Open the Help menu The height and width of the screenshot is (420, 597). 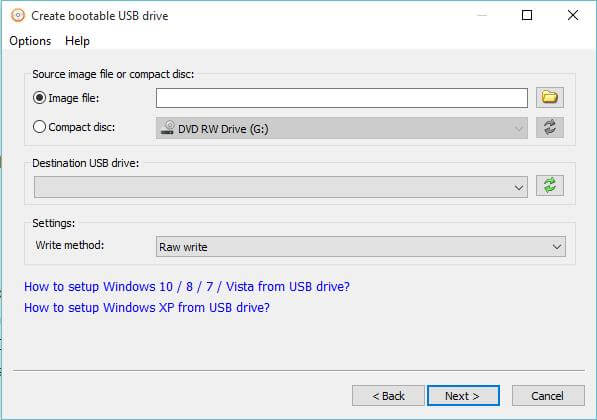[x=77, y=41]
